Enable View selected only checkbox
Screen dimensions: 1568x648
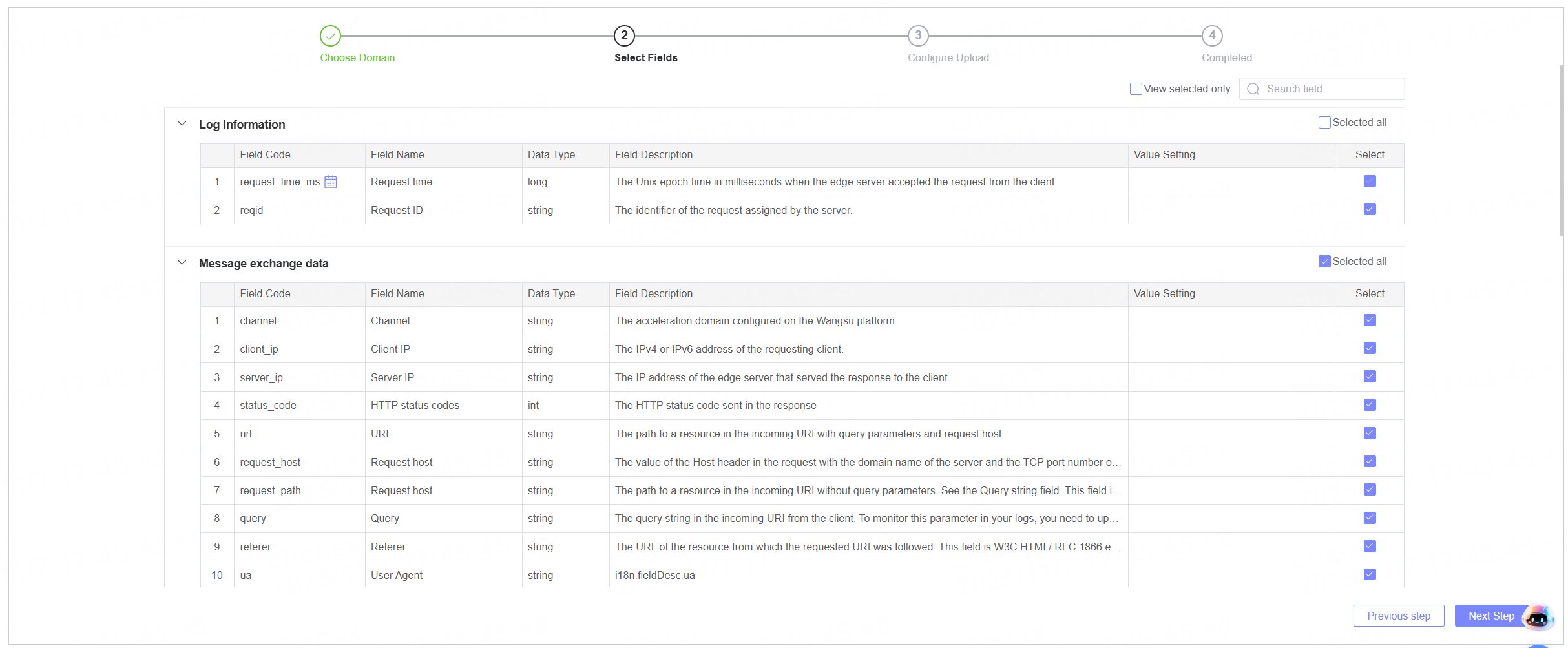(x=1135, y=89)
